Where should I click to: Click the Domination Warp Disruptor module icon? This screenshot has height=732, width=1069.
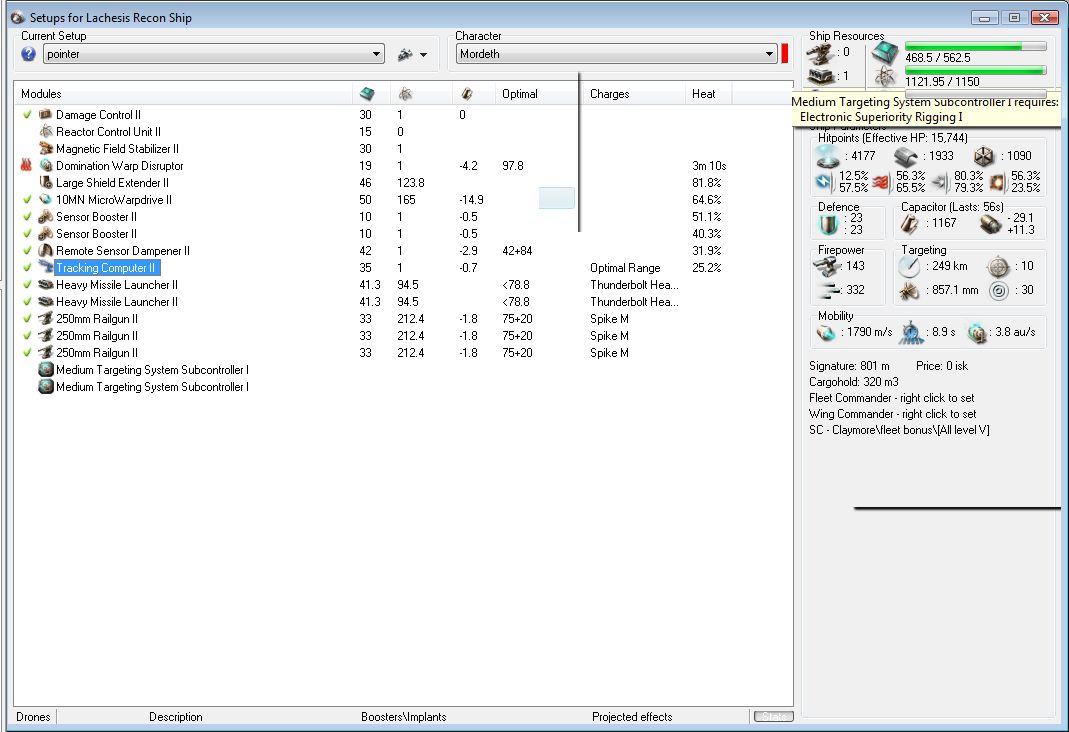[x=46, y=165]
